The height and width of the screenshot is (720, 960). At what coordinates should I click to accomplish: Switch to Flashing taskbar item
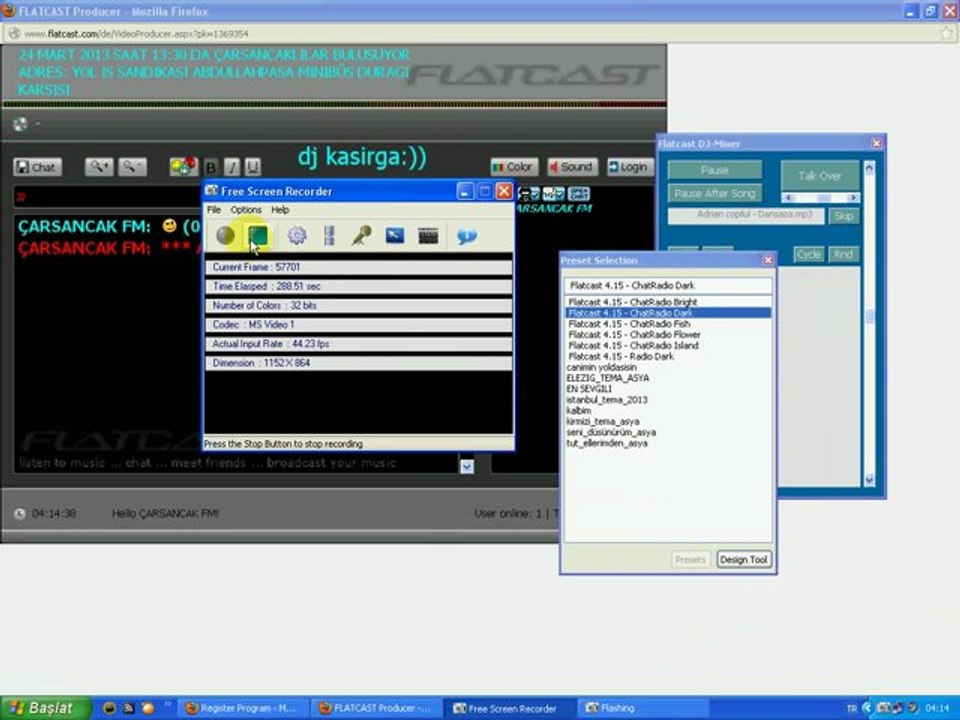tap(643, 708)
